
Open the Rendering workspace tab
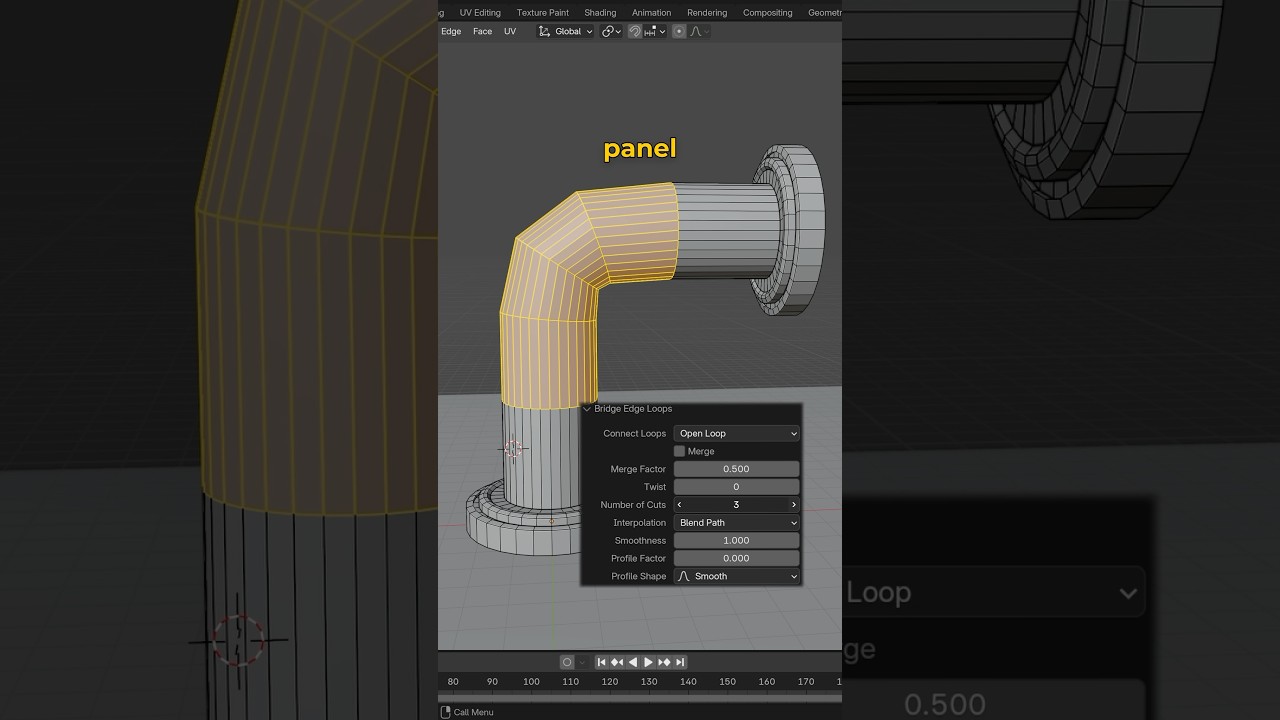coord(707,13)
